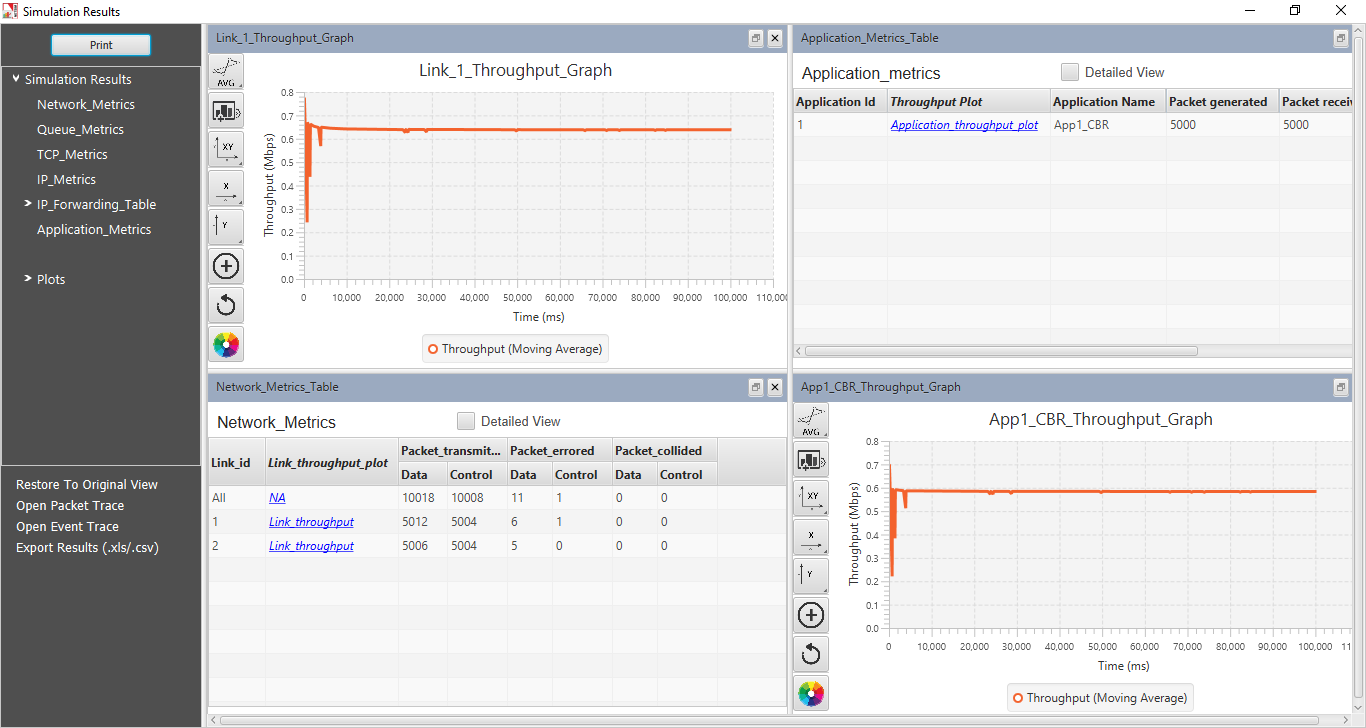Select the Y-axis adjustment icon in Link_1_Throughput_Graph
This screenshot has height=728, width=1366.
coord(226,226)
